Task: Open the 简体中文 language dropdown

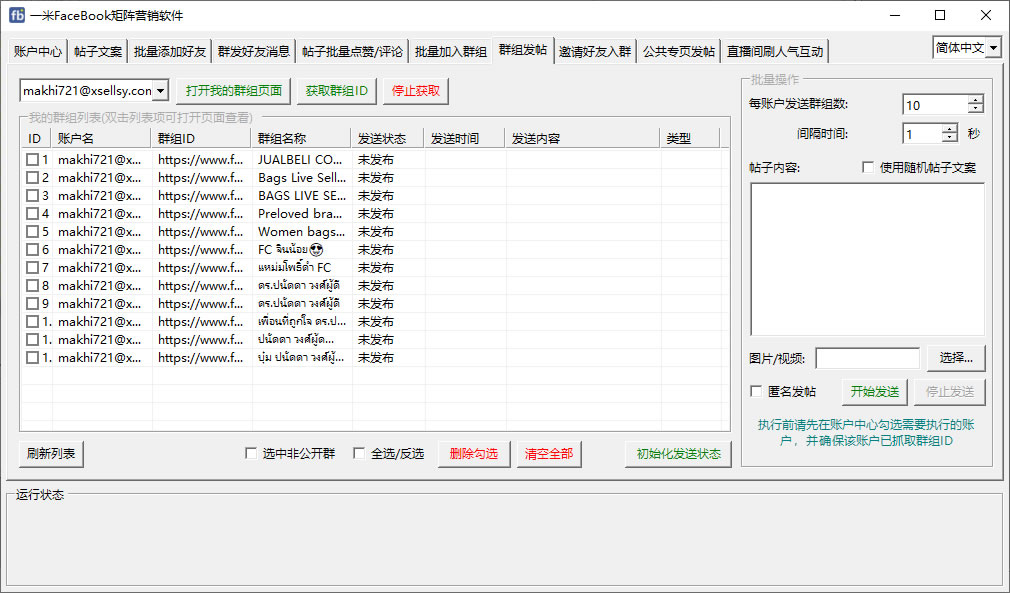Action: 967,48
